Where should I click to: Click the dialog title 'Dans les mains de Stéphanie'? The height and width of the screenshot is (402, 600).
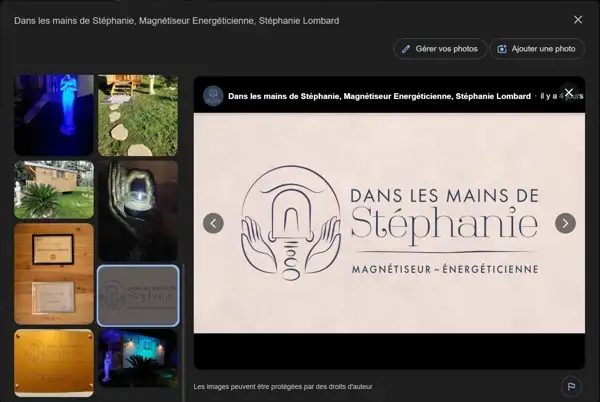(x=176, y=21)
